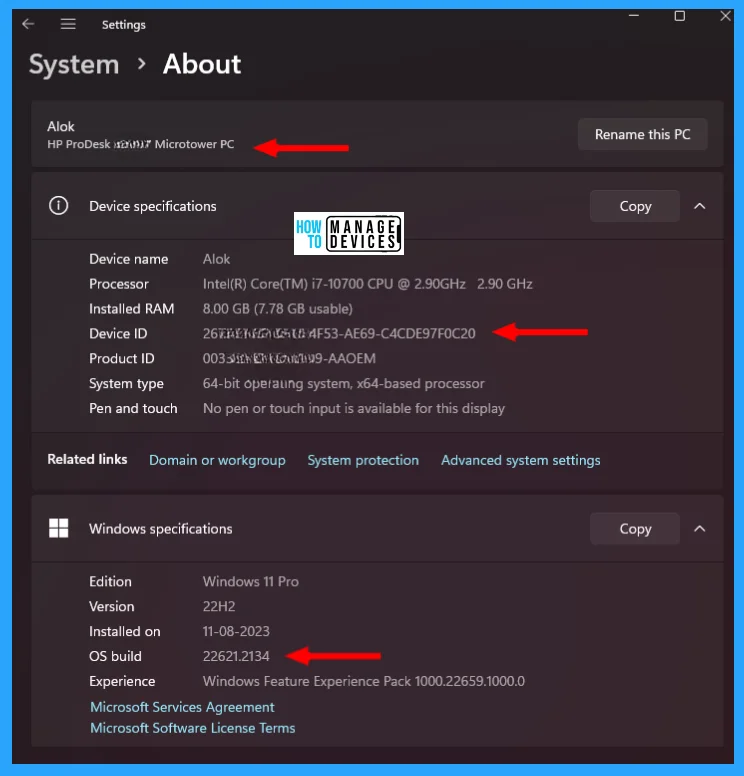Click the Settings window title
The width and height of the screenshot is (744, 776).
[124, 24]
